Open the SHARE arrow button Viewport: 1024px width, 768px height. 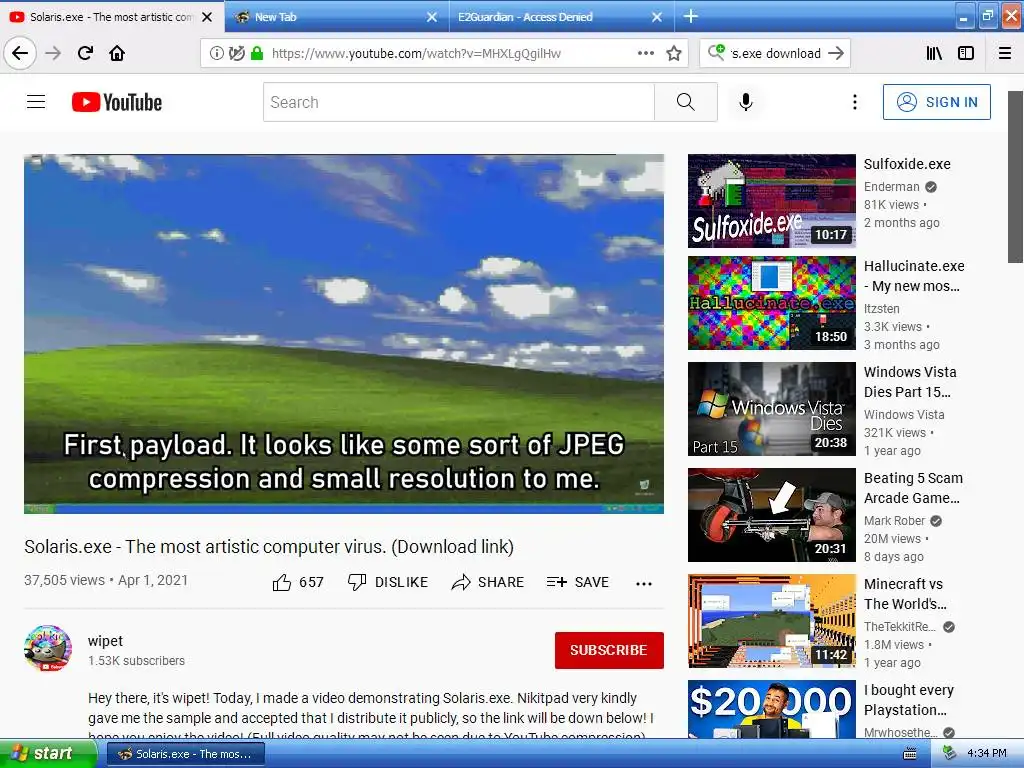tap(488, 582)
